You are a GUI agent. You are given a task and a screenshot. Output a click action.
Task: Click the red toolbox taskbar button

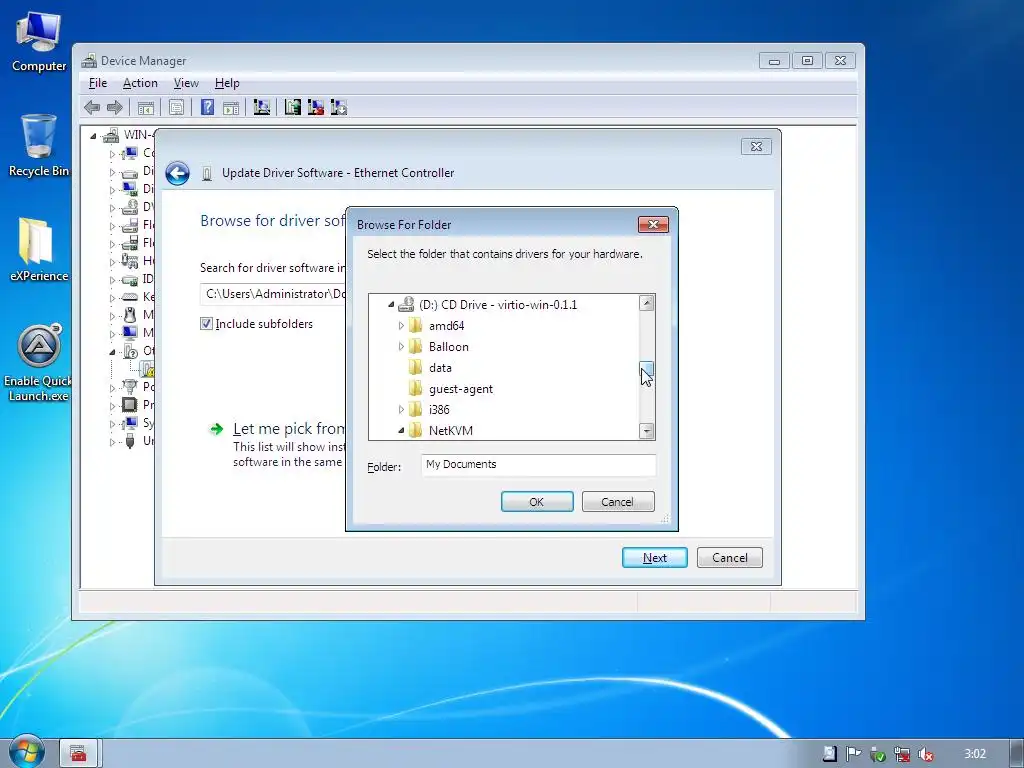(x=78, y=753)
